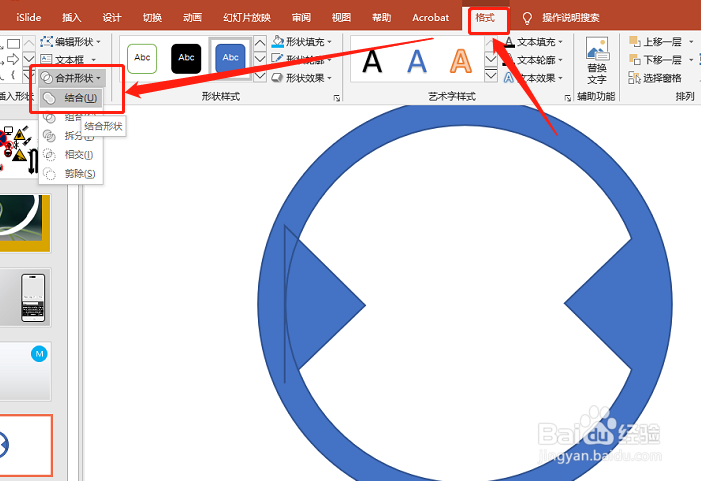Choose 剪除(S) merge option
The width and height of the screenshot is (701, 481).
click(x=71, y=173)
